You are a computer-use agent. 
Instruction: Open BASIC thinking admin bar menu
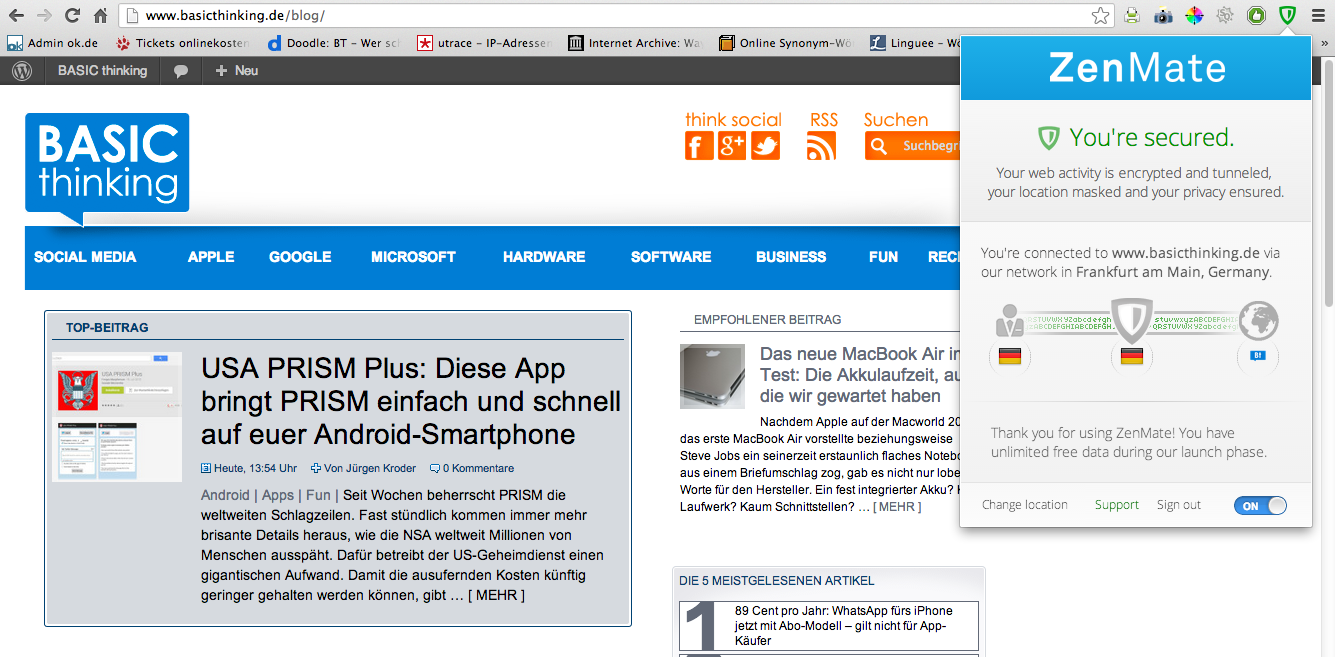tap(102, 71)
